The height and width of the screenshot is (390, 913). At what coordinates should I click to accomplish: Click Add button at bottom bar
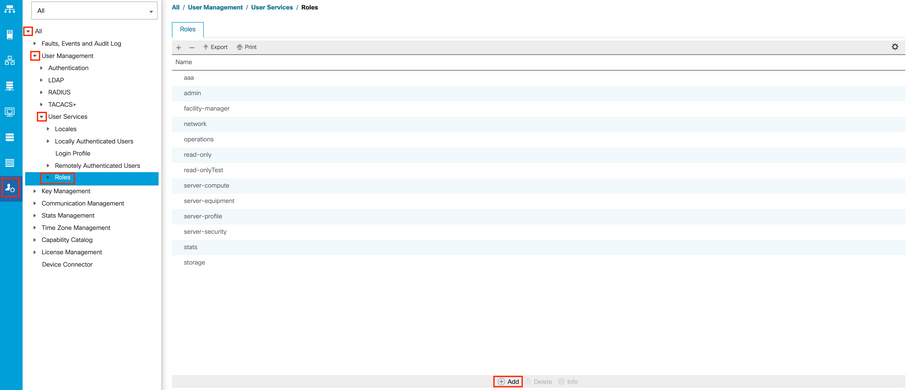click(508, 382)
